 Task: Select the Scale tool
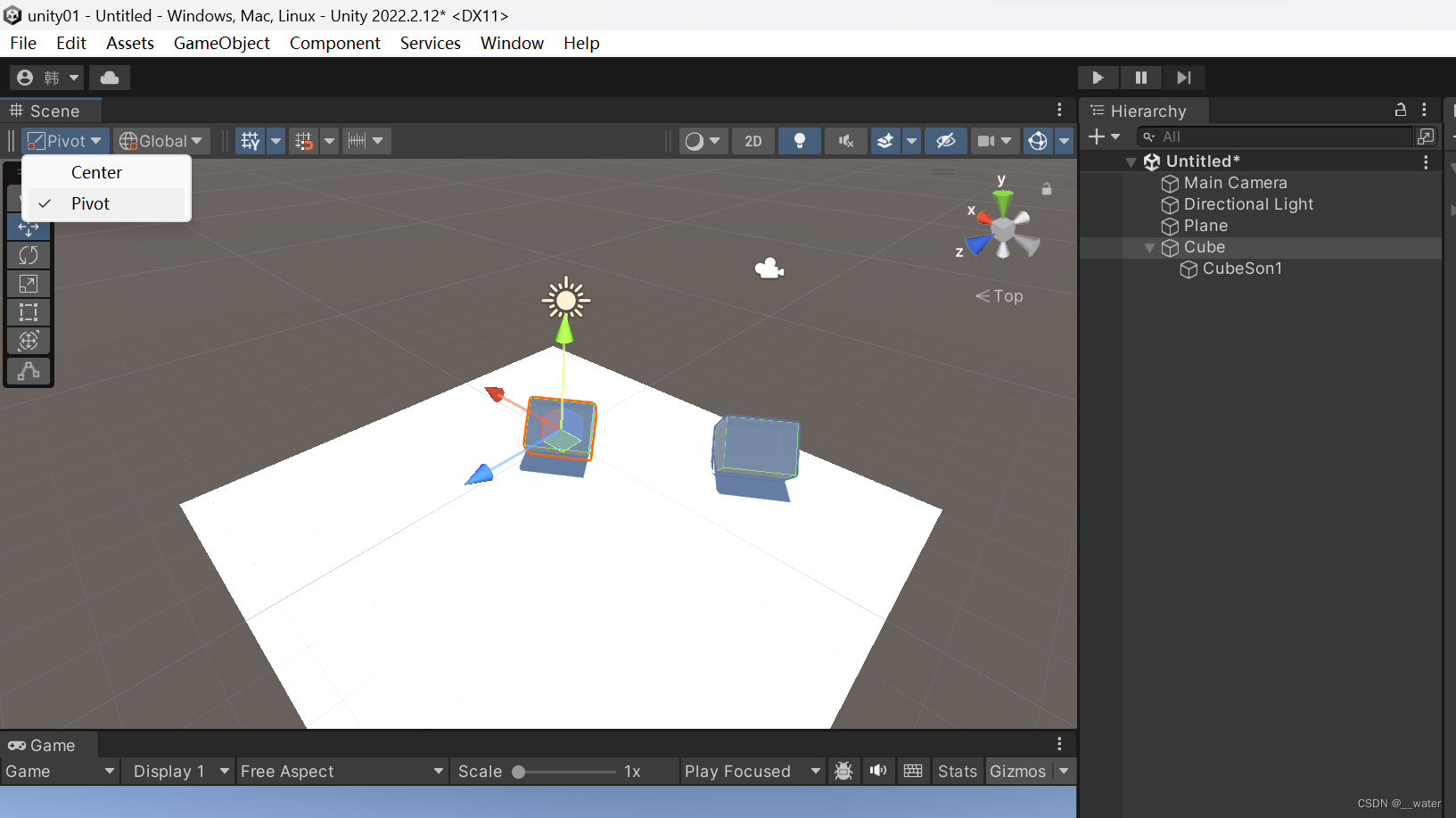(29, 284)
